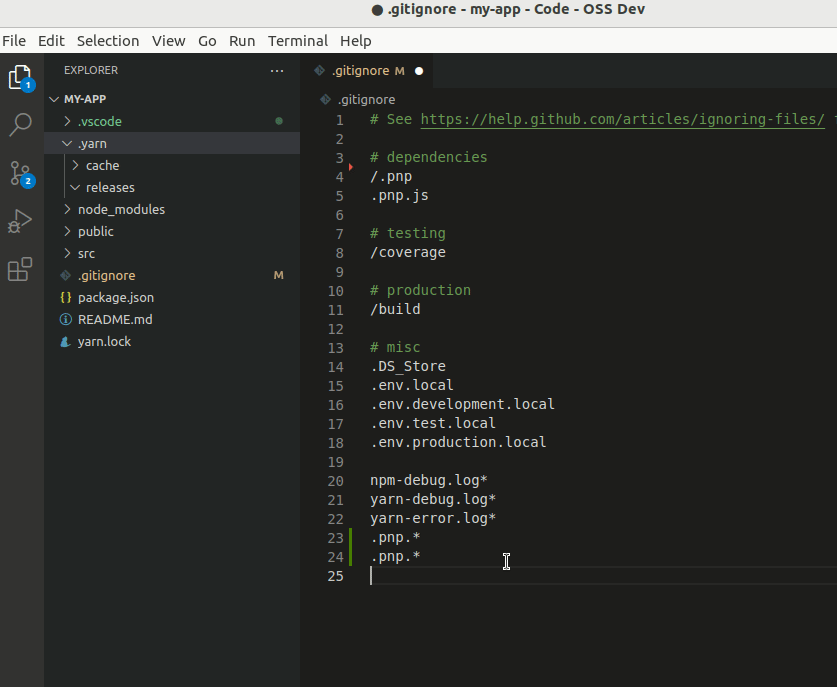Click package.json braces file icon
This screenshot has width=837, height=687.
click(x=66, y=297)
